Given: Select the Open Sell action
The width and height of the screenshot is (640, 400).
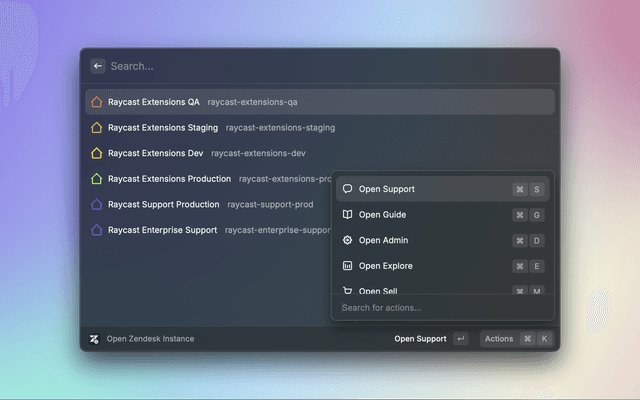Looking at the screenshot, I should click(x=380, y=290).
